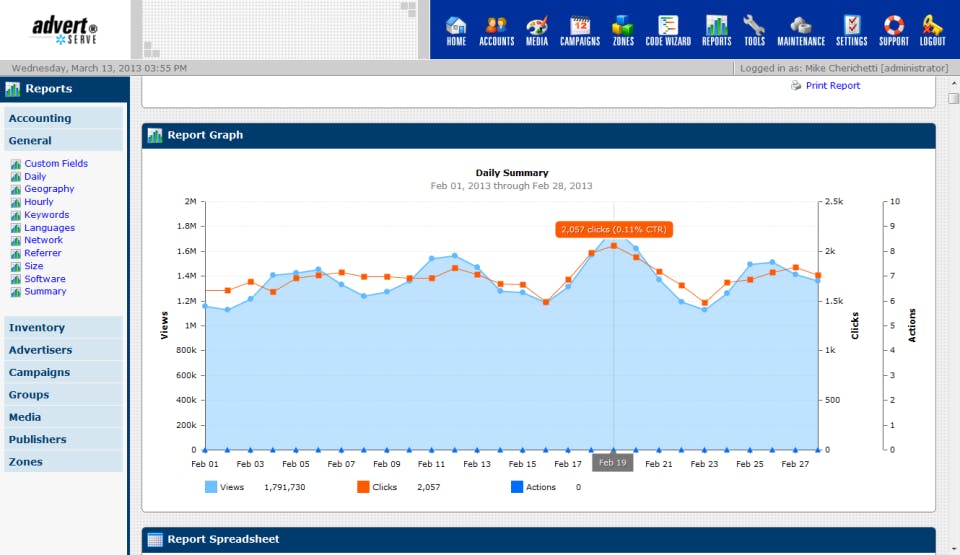The height and width of the screenshot is (555, 960).
Task: Click the chart icon next to Keywords
Action: (16, 215)
